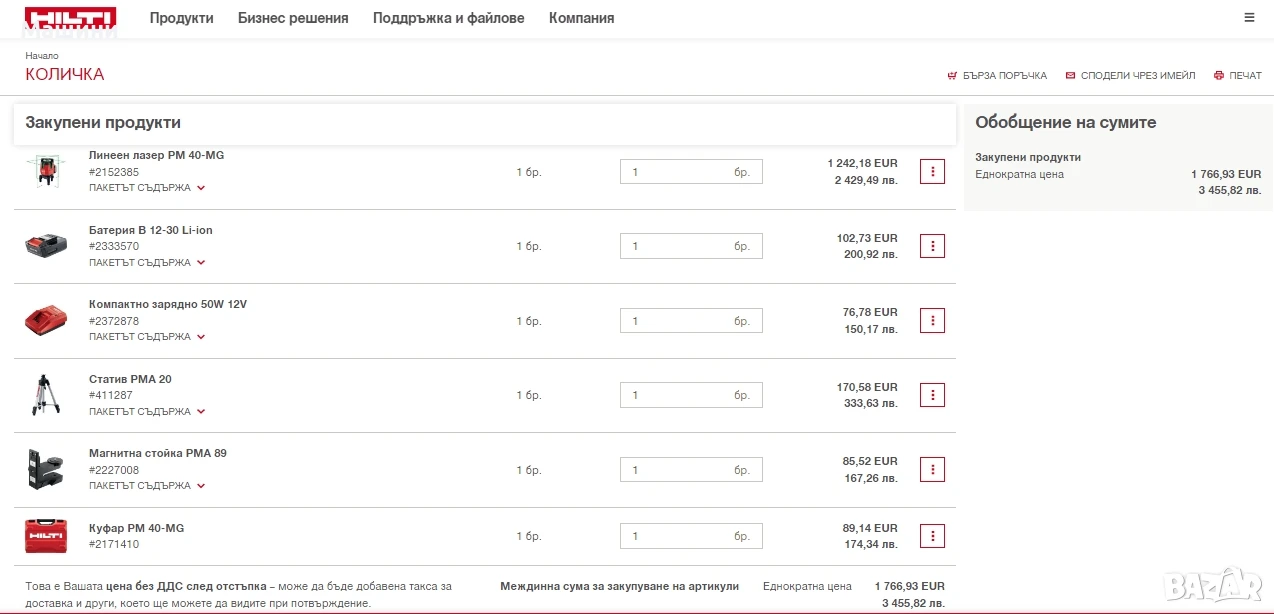Click Междинна сума за закупуване на артикули label

pos(619,586)
